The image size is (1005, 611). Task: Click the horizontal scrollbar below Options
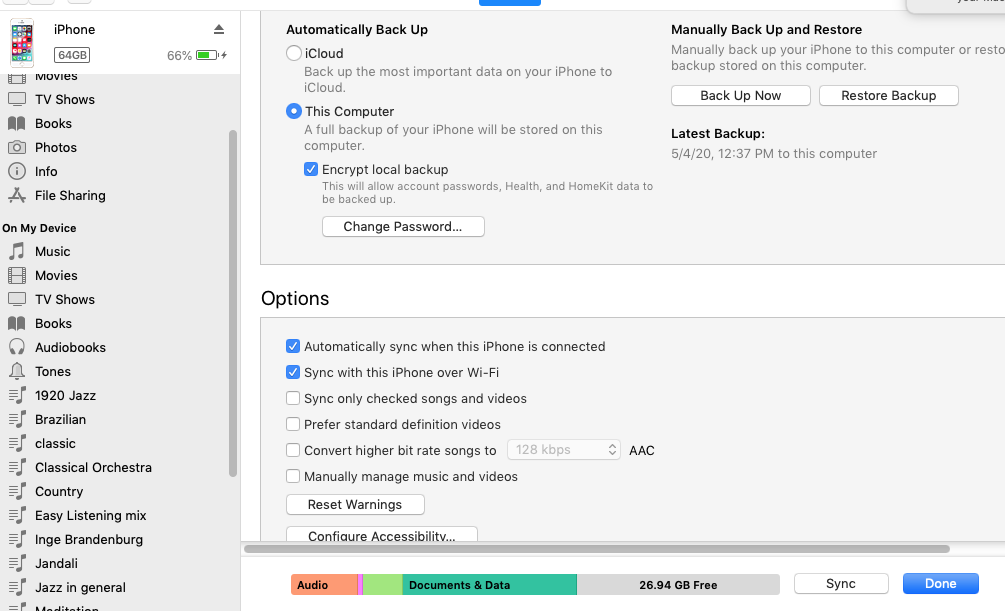pos(596,549)
